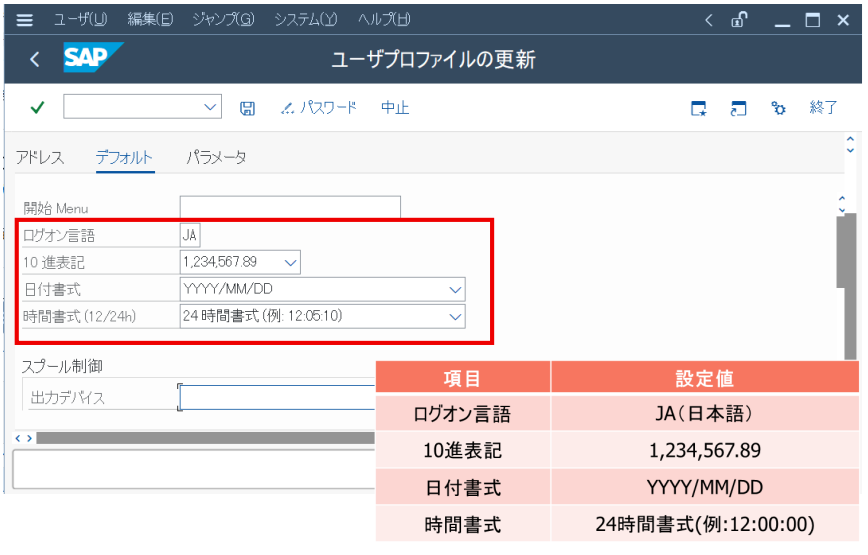Click the back arrow beside SAP logo
The height and width of the screenshot is (555, 868).
[x=35, y=59]
